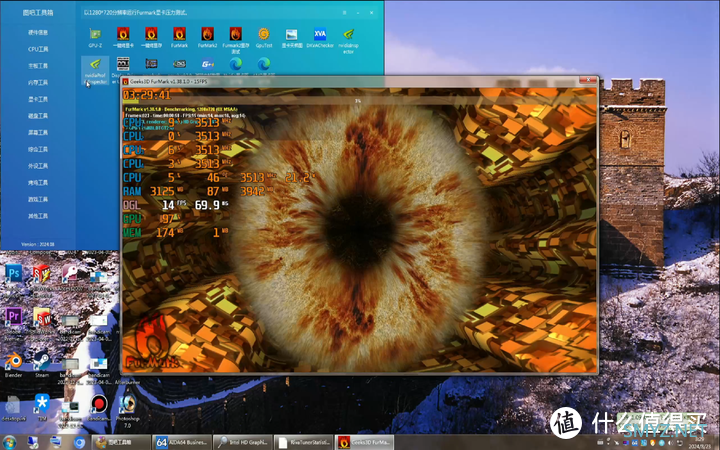Open the highlighted nvidiaProfileInspector icon in second row
The width and height of the screenshot is (720, 450).
point(95,70)
